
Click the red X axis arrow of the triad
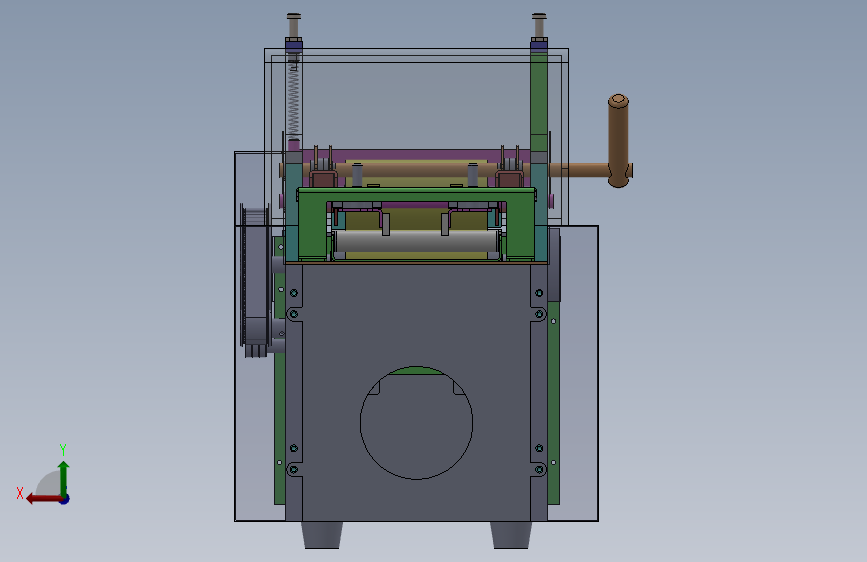[44, 499]
